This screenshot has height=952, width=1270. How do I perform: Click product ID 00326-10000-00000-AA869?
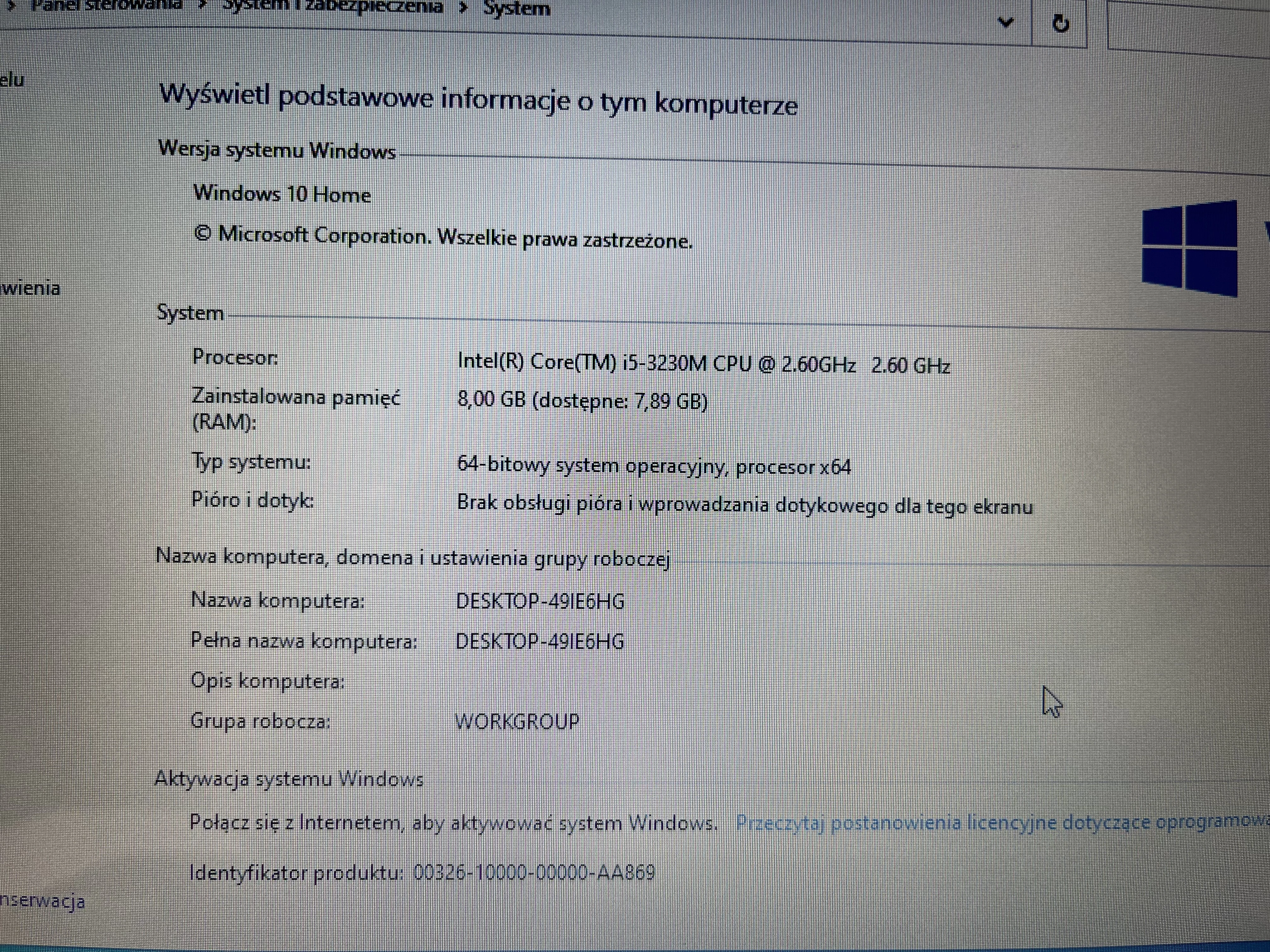[x=534, y=873]
